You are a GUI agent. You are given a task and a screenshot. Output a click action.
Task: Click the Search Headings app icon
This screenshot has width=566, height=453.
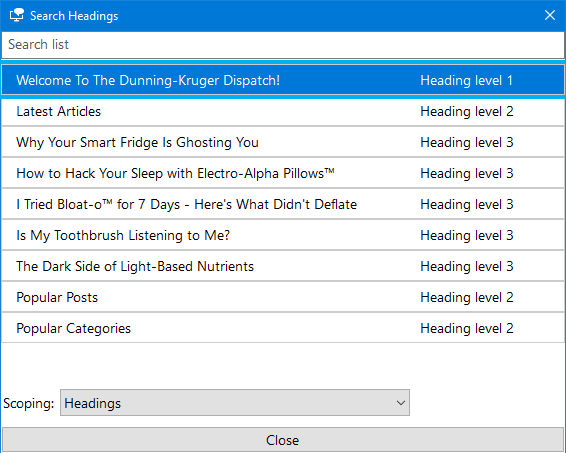[17, 16]
